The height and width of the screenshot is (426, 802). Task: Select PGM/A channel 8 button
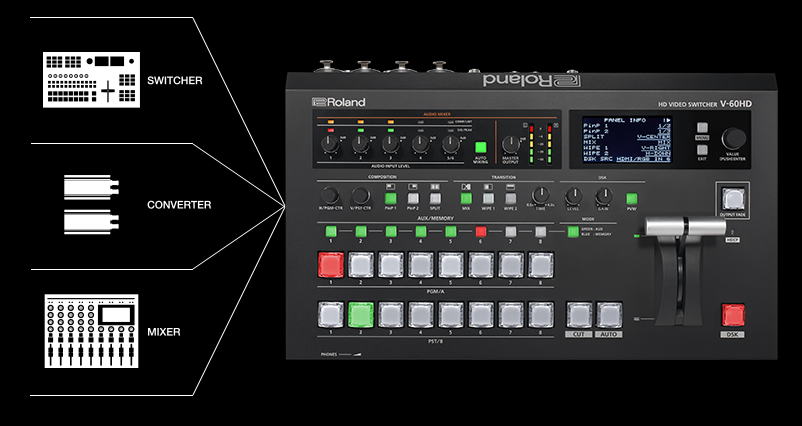point(541,265)
